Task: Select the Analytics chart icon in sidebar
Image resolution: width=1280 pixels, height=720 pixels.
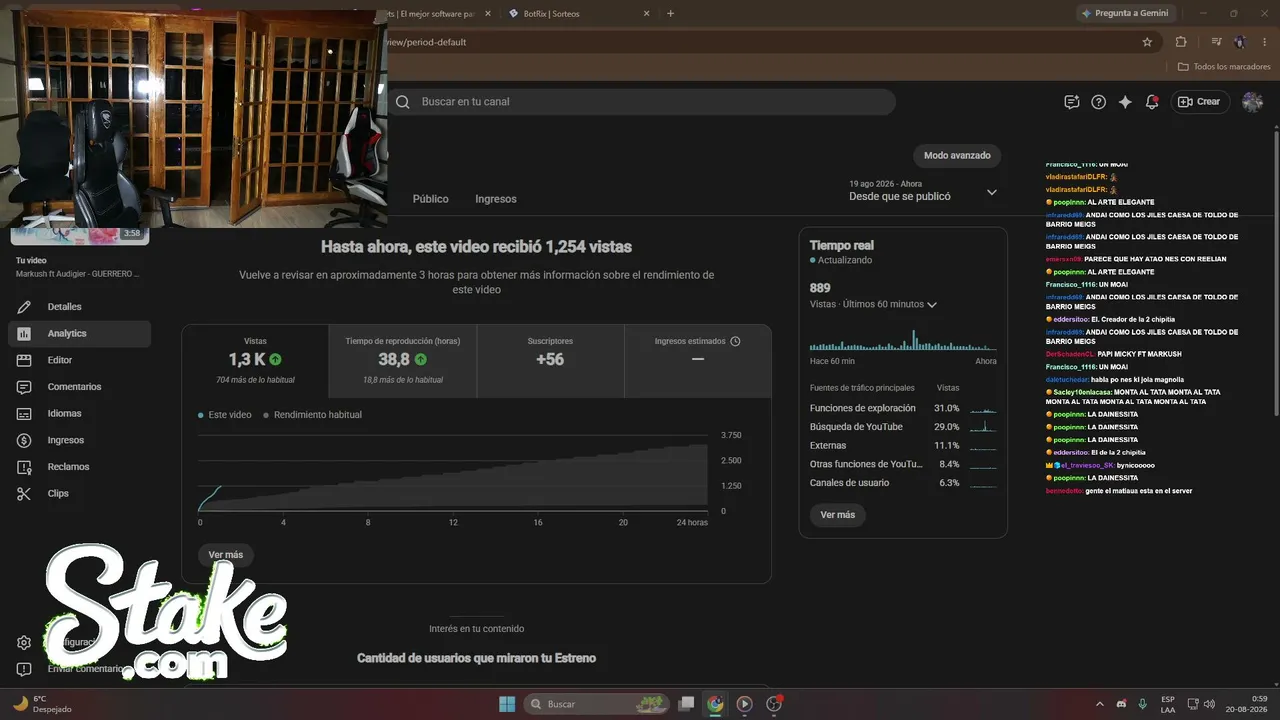Action: [x=25, y=333]
